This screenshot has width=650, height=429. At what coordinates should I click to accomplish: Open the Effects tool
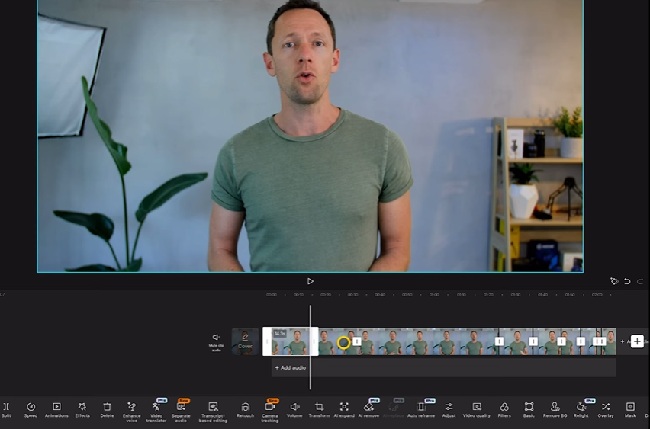click(x=82, y=410)
